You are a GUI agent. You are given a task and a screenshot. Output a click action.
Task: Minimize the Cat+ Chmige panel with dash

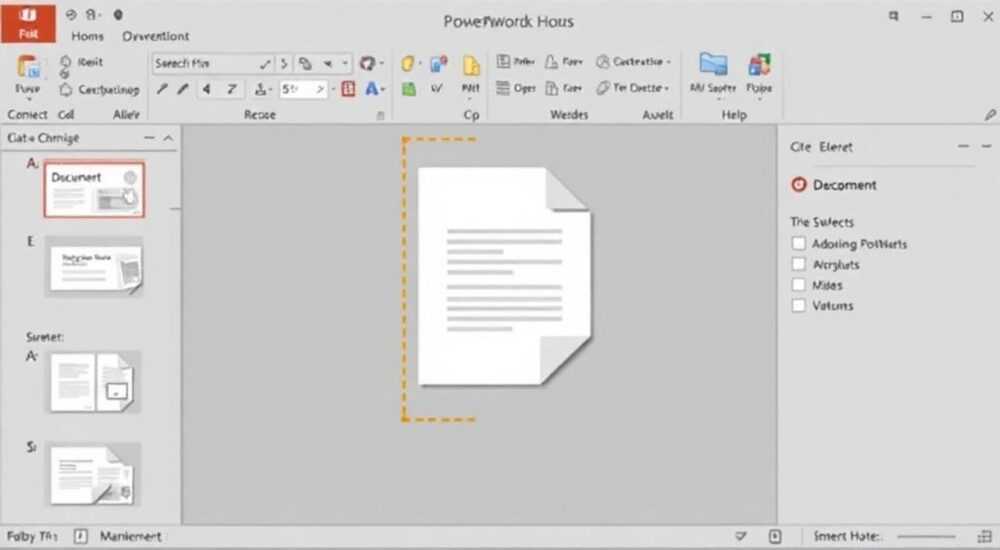click(149, 138)
